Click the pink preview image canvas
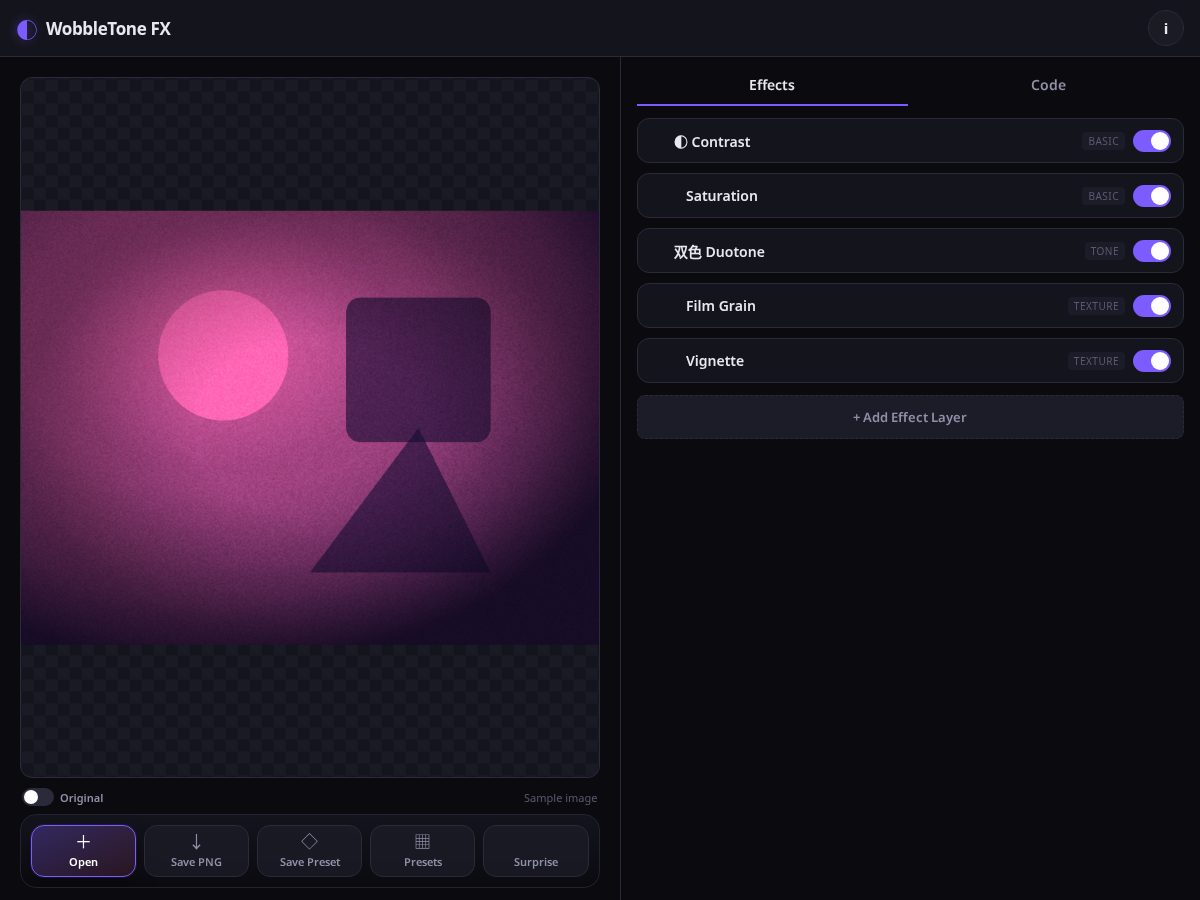This screenshot has width=1200, height=900. [310, 428]
